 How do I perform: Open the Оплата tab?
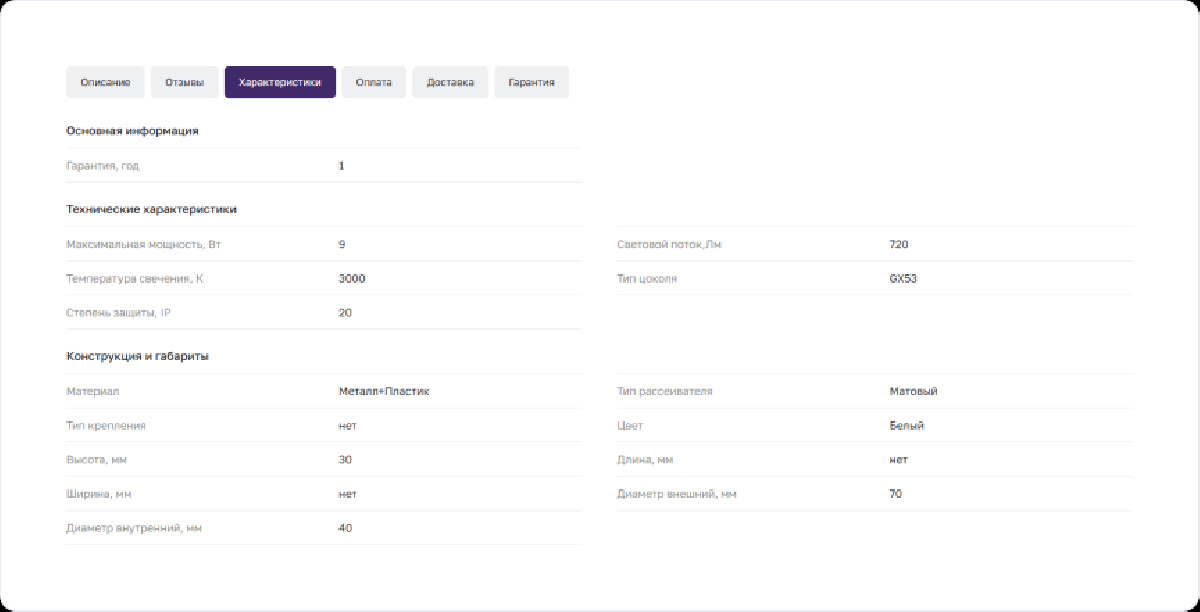[x=373, y=82]
